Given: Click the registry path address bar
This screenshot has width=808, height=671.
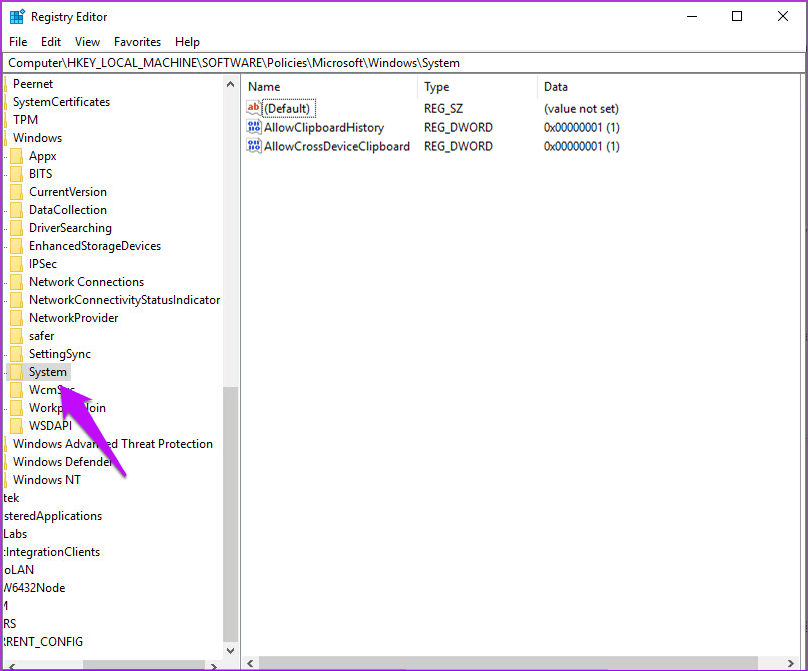Looking at the screenshot, I should click(404, 62).
